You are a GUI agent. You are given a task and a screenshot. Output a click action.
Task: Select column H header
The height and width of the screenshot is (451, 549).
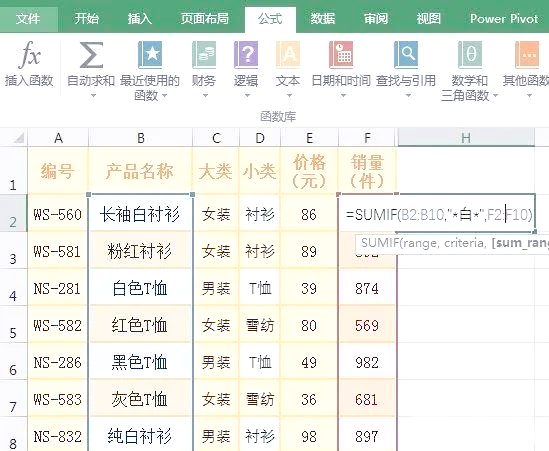[x=466, y=138]
